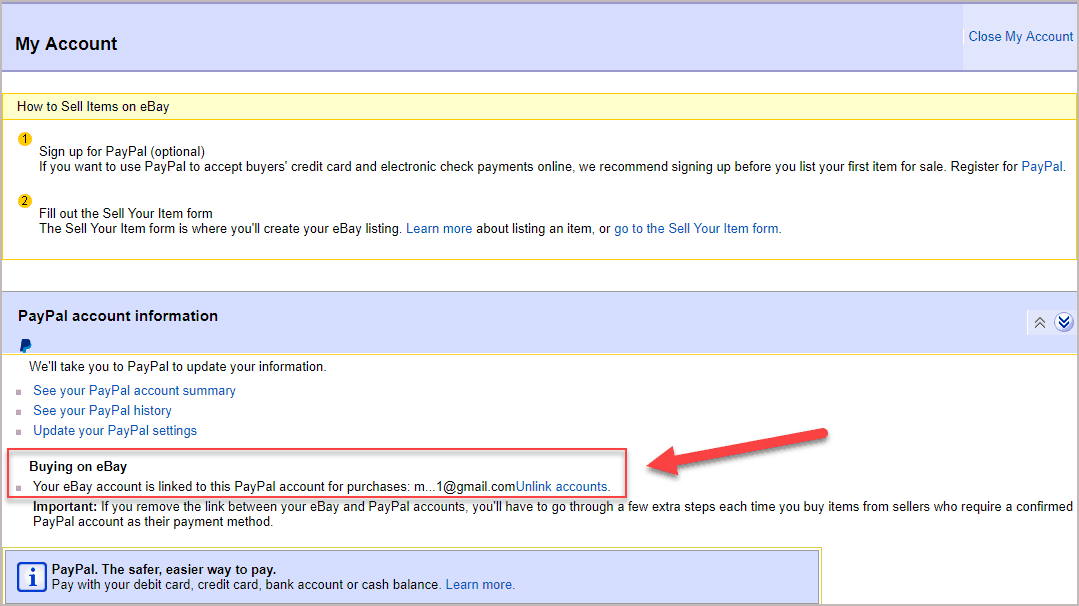Update your PayPal settings

115,431
